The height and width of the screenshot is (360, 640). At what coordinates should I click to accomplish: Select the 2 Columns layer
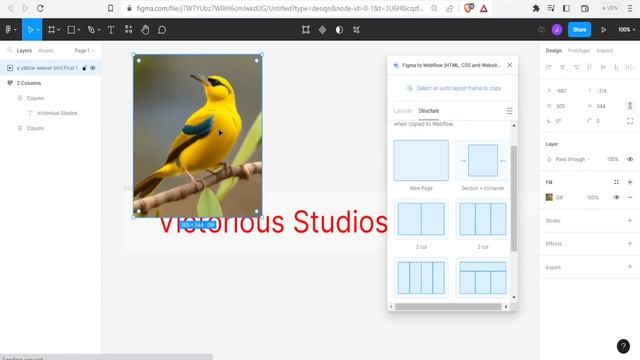29,83
